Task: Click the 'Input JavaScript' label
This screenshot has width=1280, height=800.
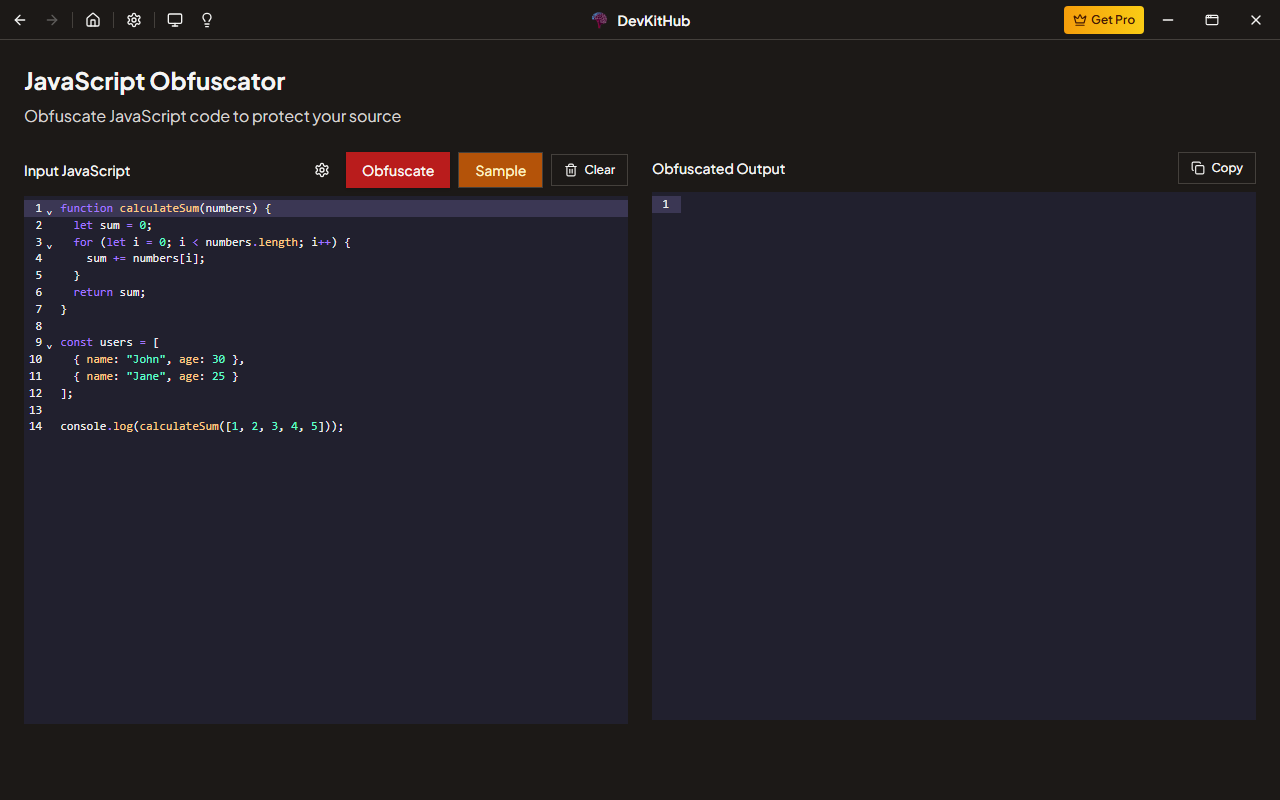Action: [77, 171]
